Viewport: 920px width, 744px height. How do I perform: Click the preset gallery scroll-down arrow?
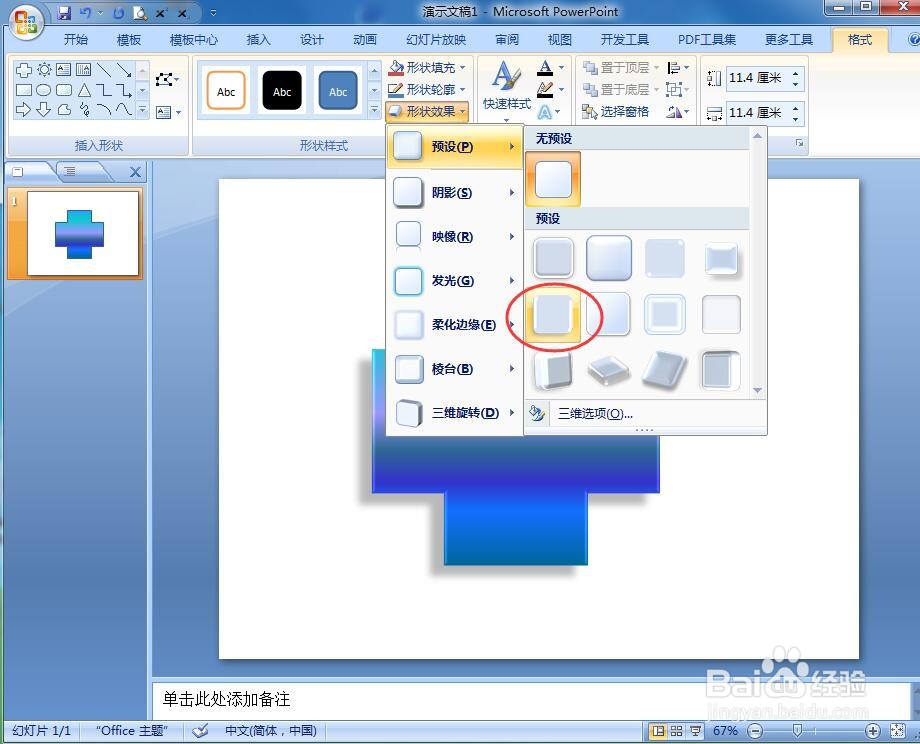pos(757,390)
